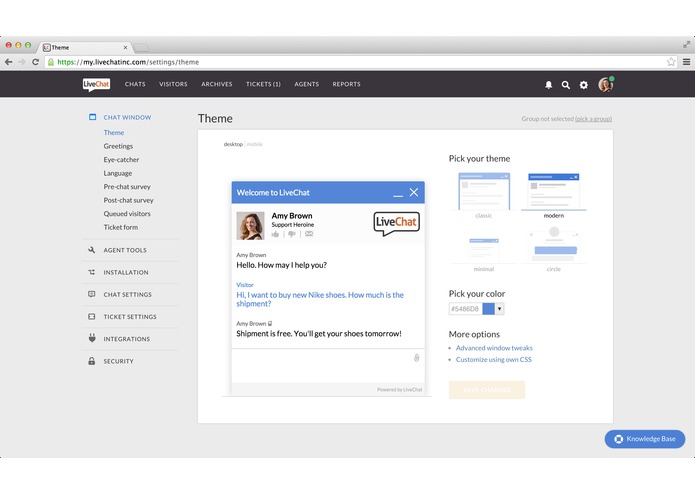Viewport: 695px width, 494px height.
Task: Open the color picker dropdown arrow
Action: (500, 309)
